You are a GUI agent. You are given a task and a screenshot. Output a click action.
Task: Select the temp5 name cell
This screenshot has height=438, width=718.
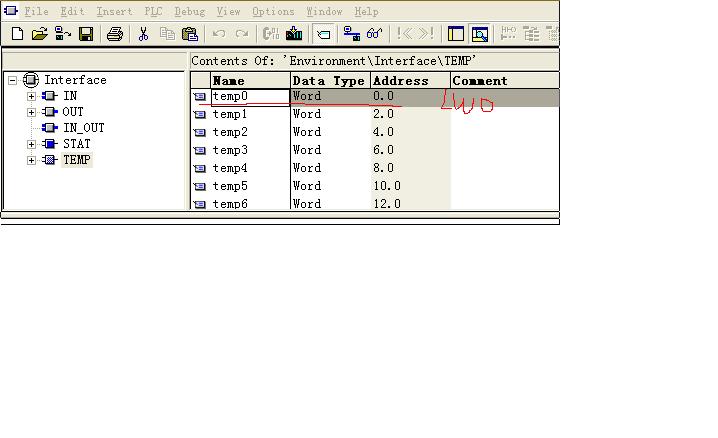click(x=250, y=186)
